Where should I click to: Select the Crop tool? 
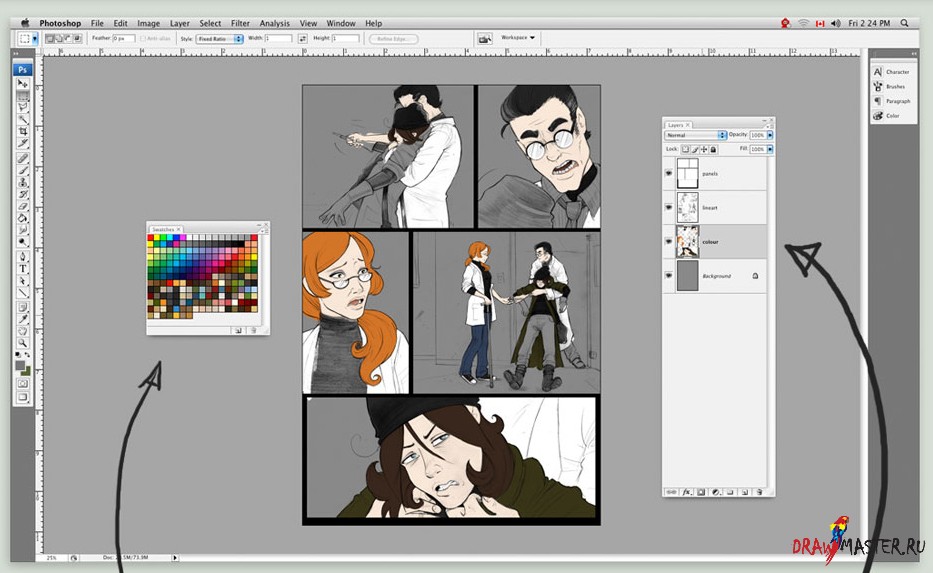point(23,131)
